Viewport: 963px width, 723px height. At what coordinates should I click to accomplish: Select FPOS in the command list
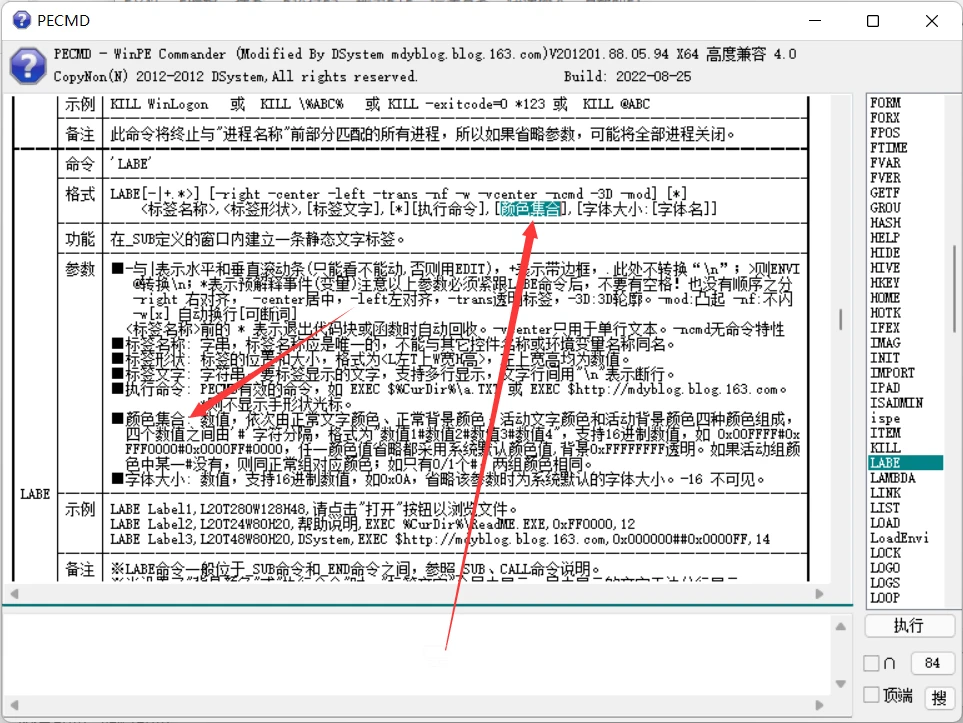click(884, 133)
